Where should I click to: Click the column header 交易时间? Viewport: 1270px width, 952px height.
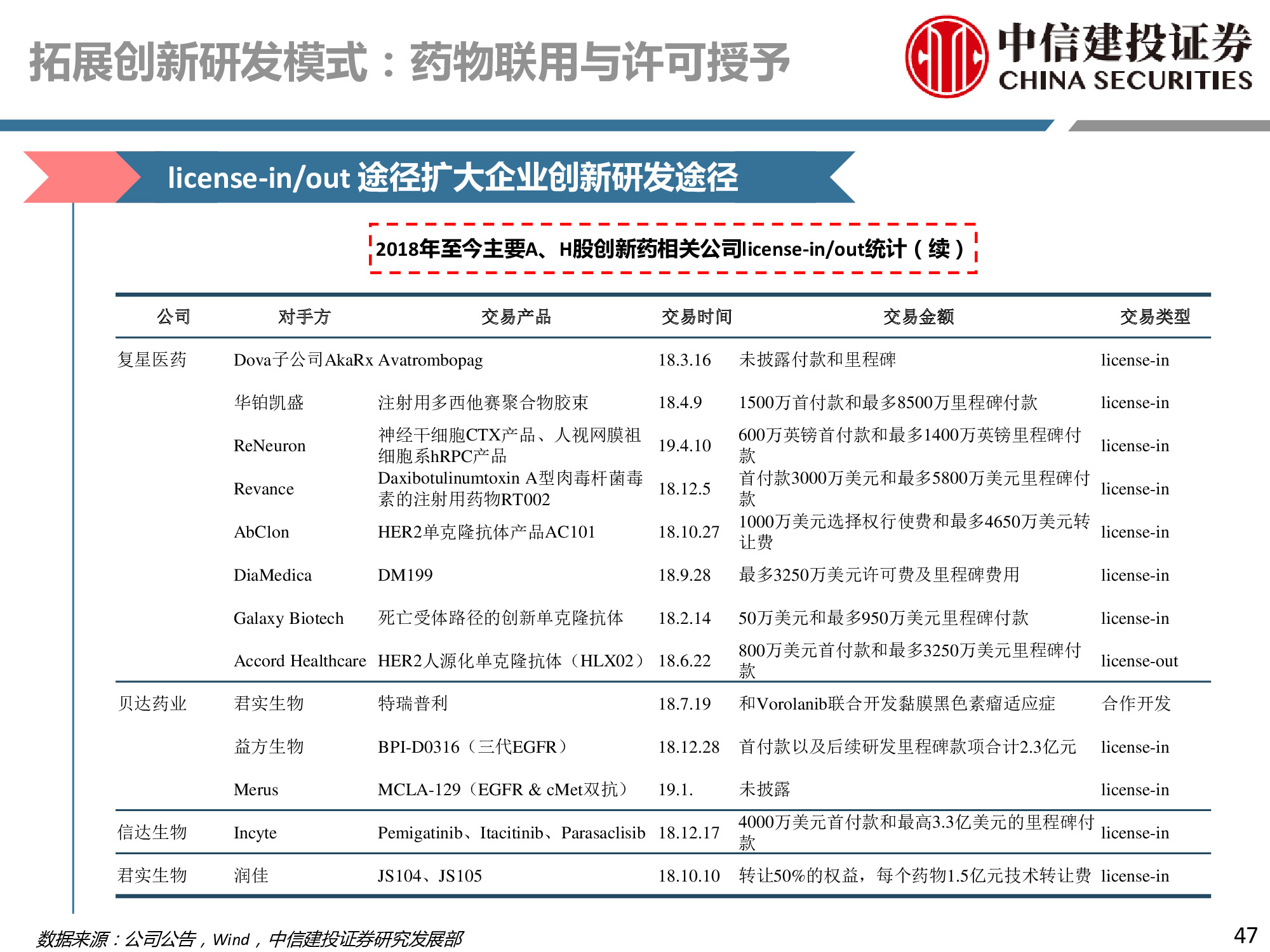pos(697,316)
